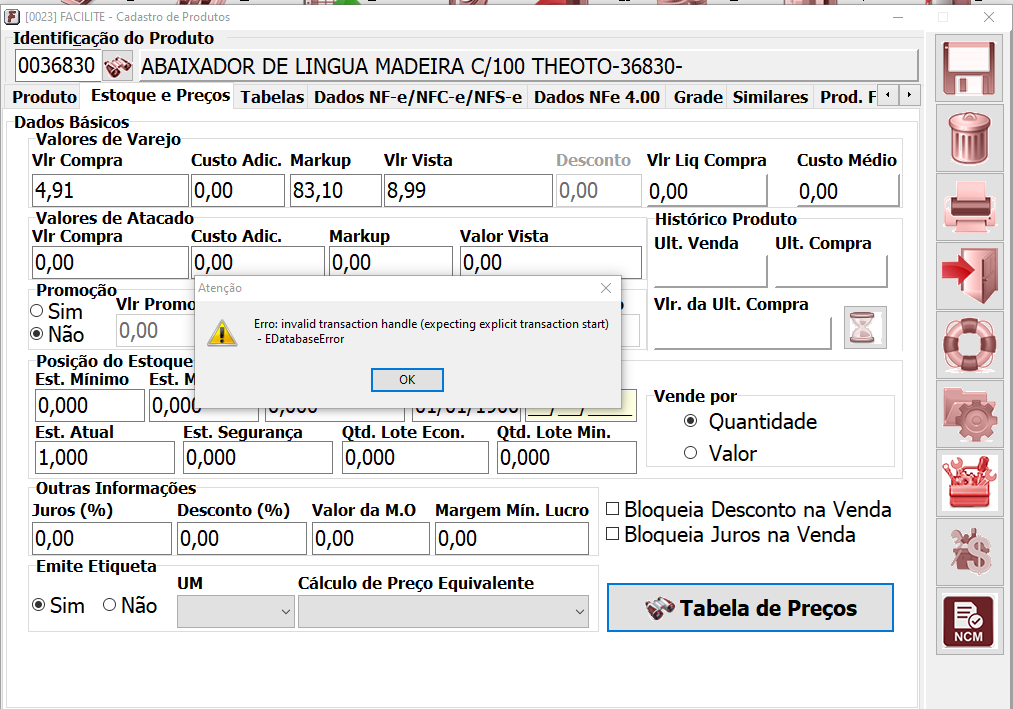Open Tabela de Preços button
This screenshot has height=709, width=1013.
[750, 608]
